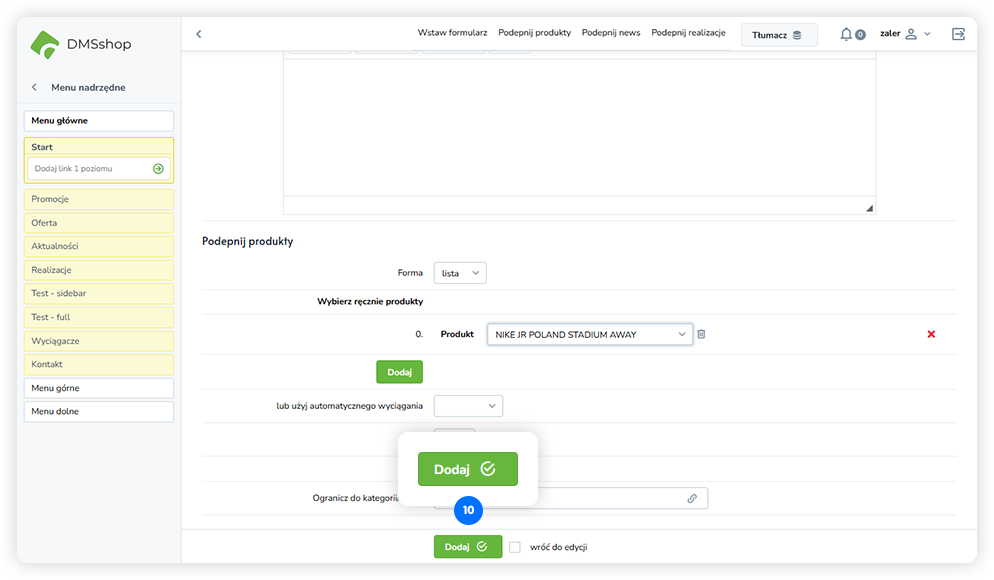This screenshot has width=994, height=580.
Task: Click the link icon in category field
Action: click(692, 498)
